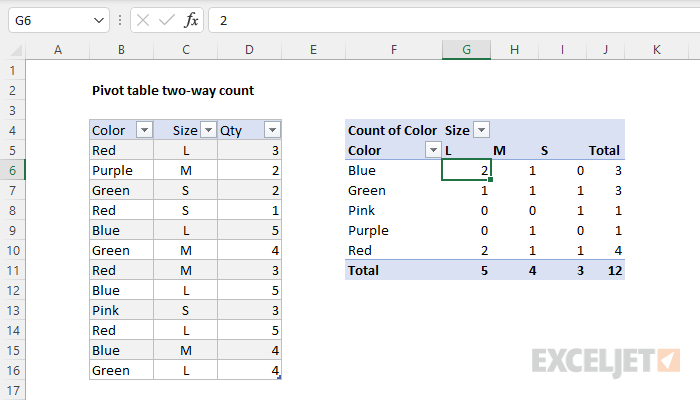Viewport: 700px width, 400px height.
Task: Select column J header
Action: [605, 50]
